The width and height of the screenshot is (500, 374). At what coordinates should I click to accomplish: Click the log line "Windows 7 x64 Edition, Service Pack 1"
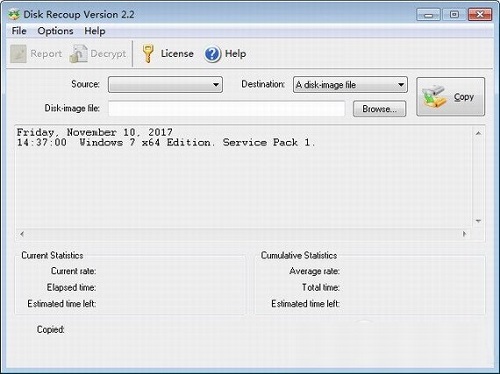pos(197,143)
